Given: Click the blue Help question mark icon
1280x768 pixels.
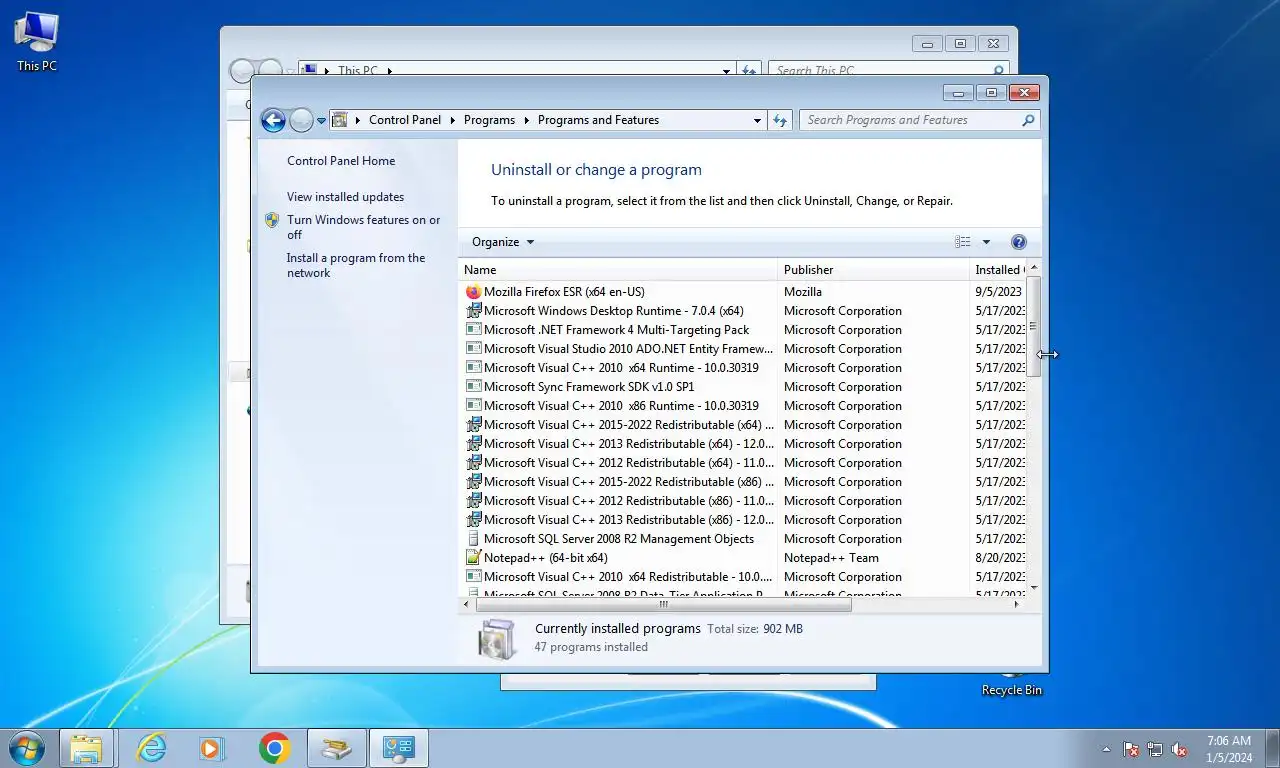Looking at the screenshot, I should (1018, 242).
